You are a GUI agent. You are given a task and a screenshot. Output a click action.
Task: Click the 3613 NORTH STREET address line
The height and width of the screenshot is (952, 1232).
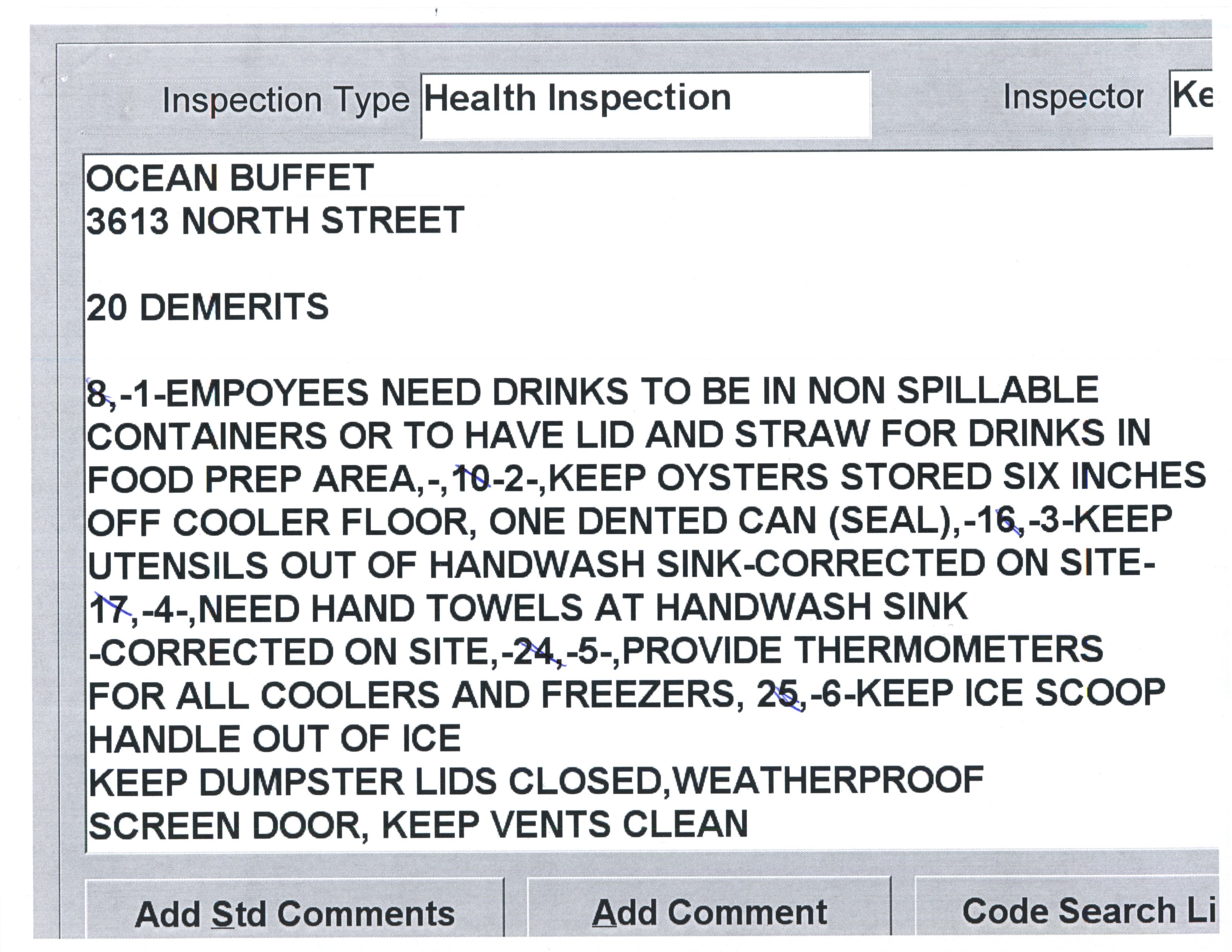tap(275, 221)
